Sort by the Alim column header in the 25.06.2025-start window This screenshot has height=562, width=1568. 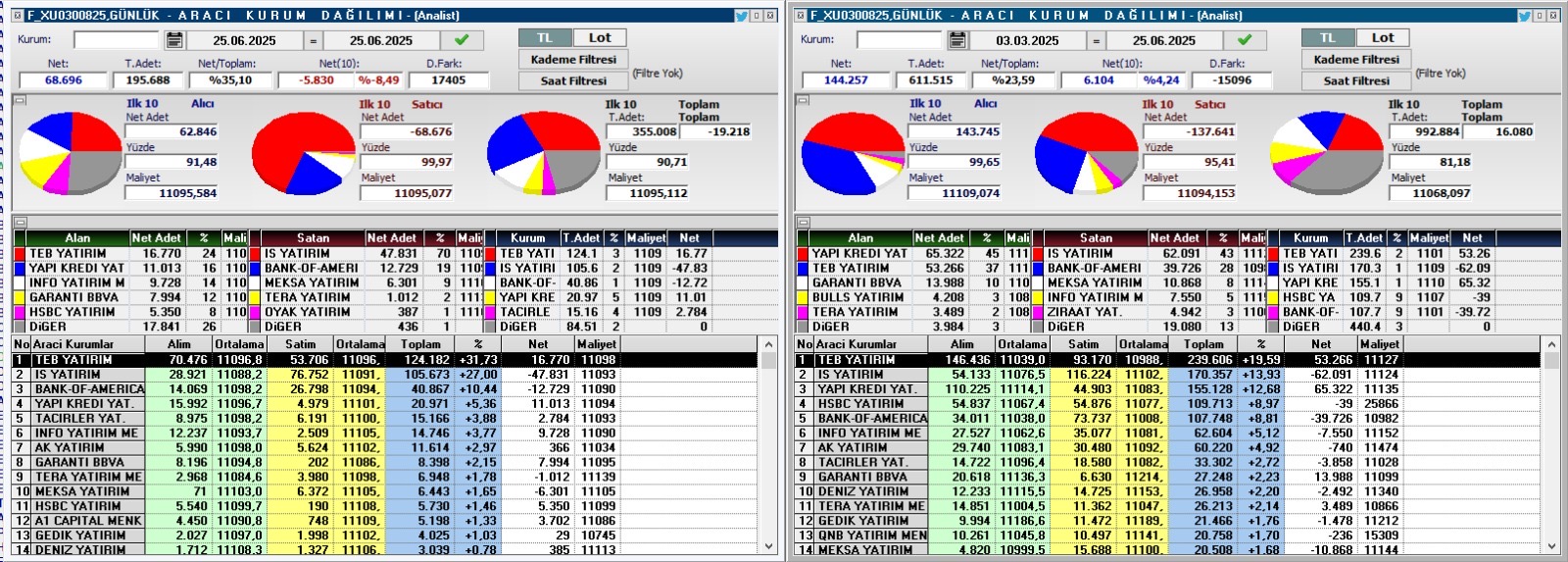[x=178, y=344]
